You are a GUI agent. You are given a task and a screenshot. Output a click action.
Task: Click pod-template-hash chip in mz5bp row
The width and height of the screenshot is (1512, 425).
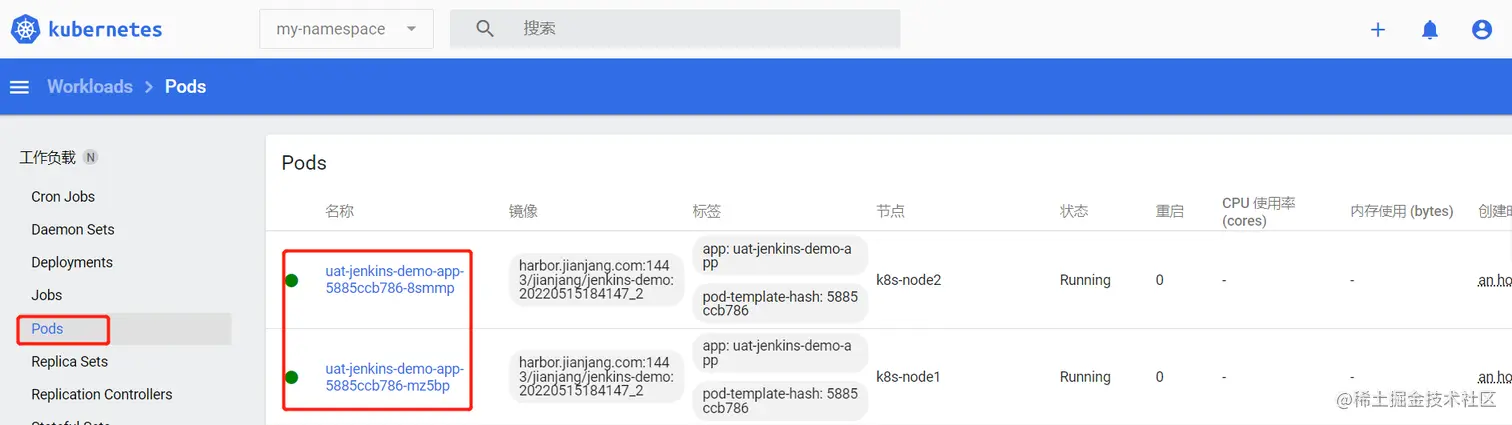click(780, 401)
